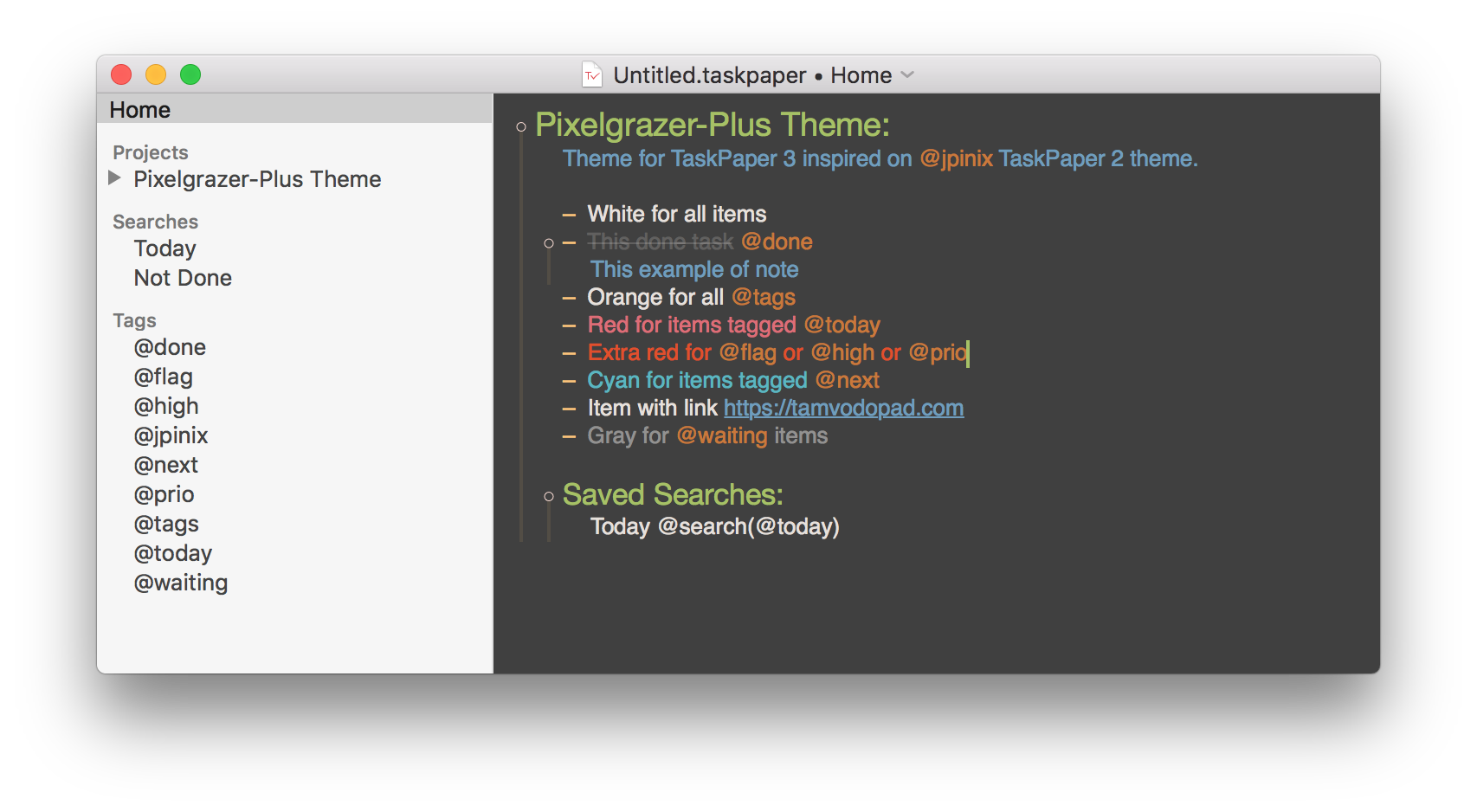Select the Not Done saved search
The image size is (1477, 812).
(183, 278)
